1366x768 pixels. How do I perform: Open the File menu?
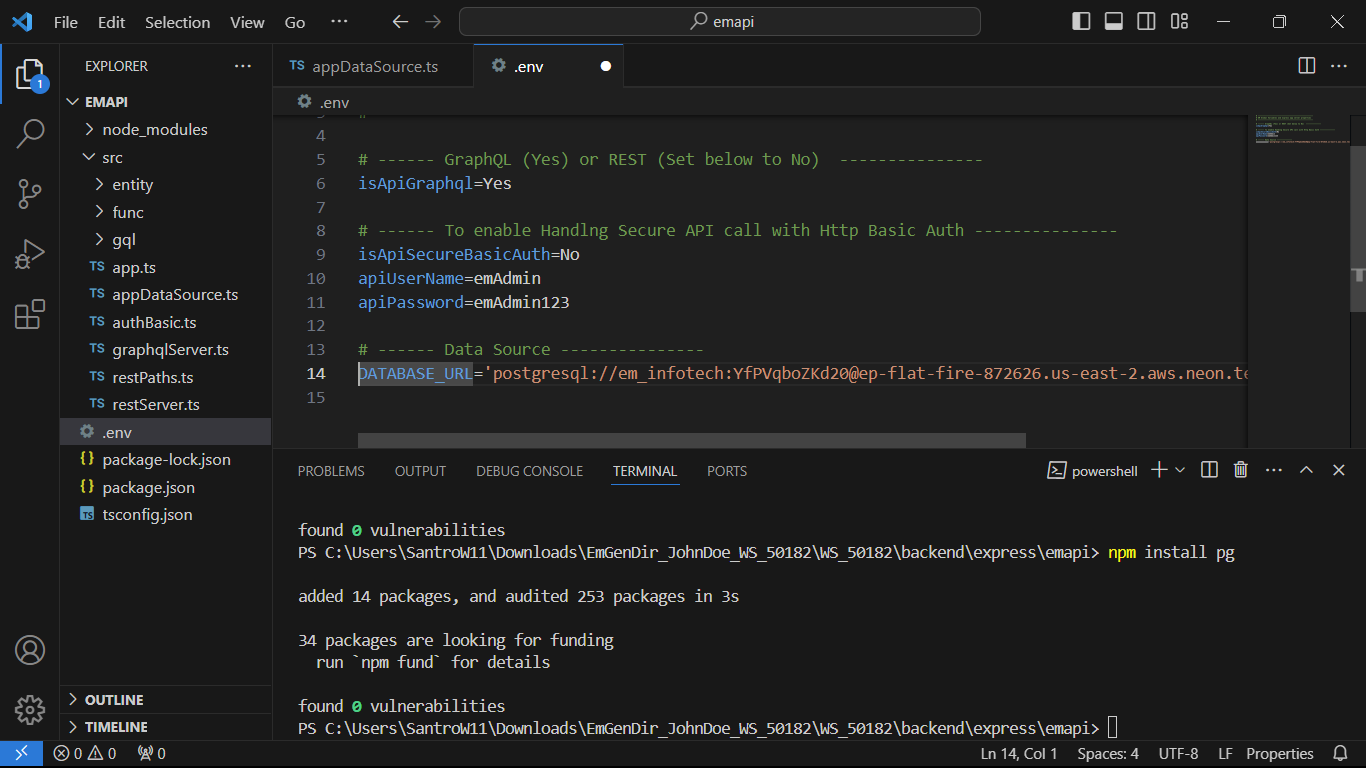[x=65, y=22]
